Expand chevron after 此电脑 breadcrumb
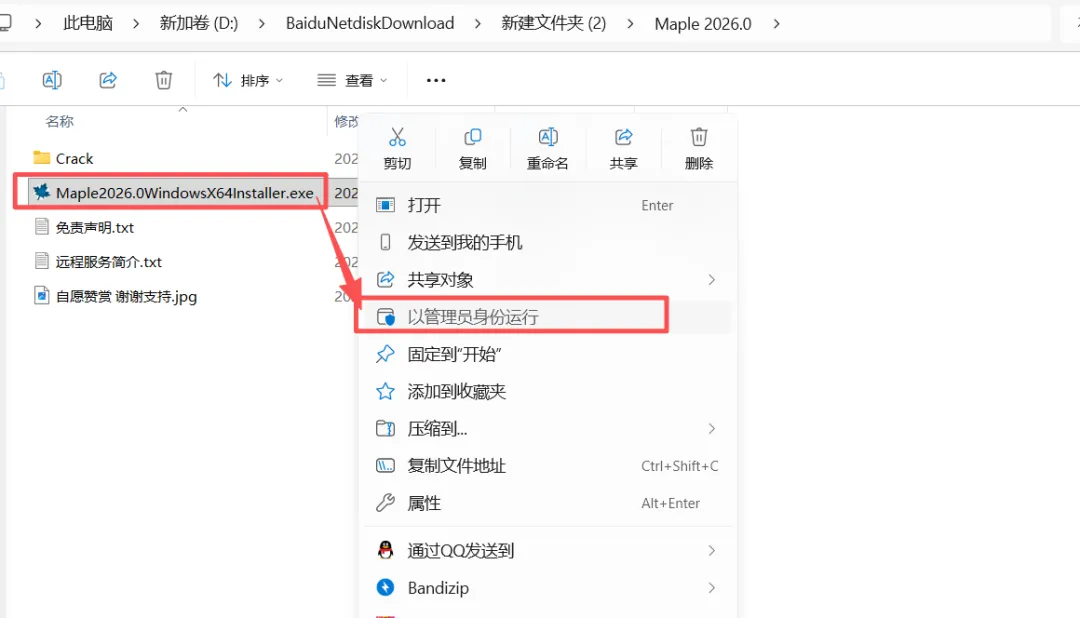1080x618 pixels. (x=136, y=23)
